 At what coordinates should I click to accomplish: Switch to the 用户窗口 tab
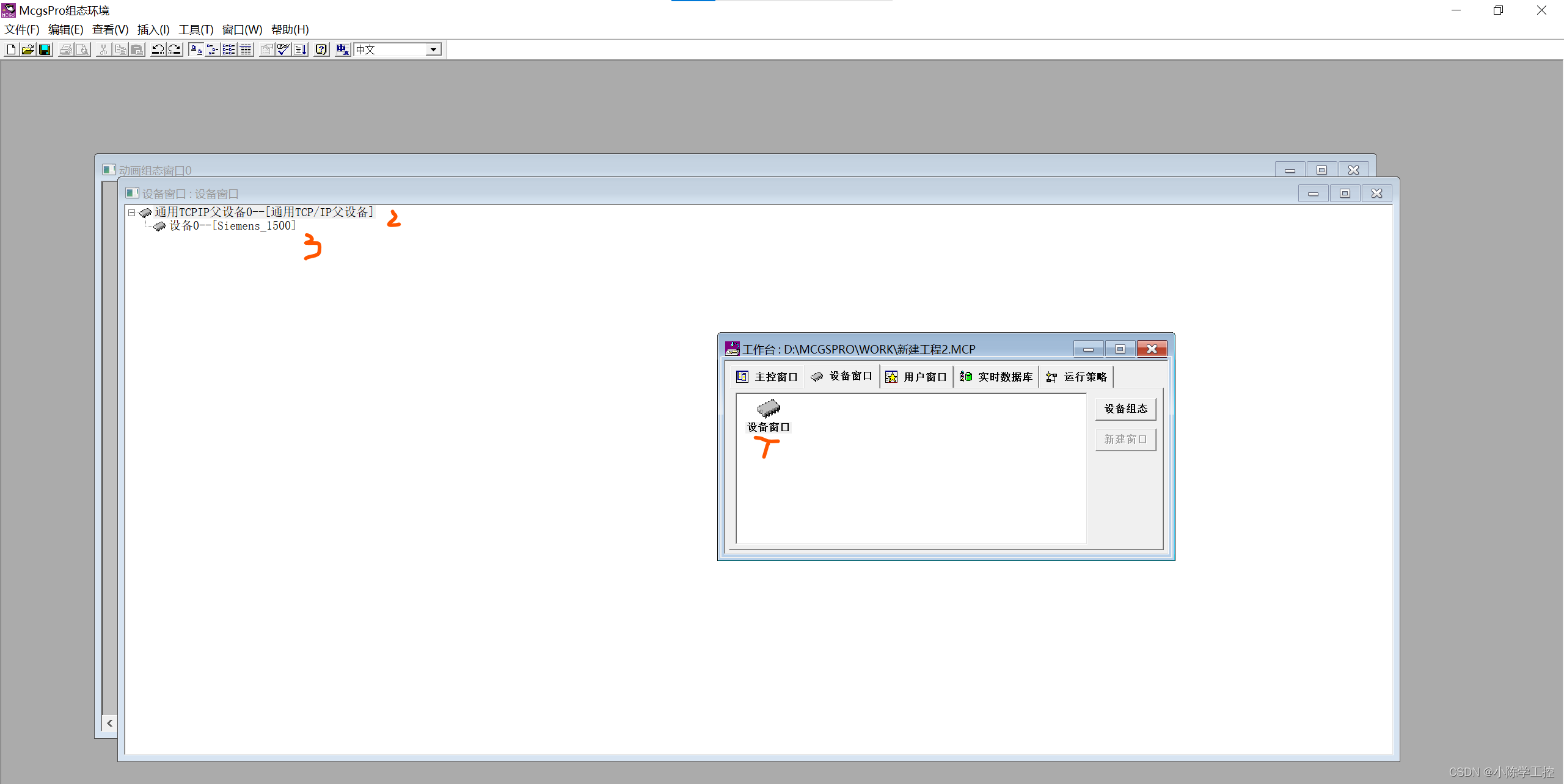coord(916,377)
